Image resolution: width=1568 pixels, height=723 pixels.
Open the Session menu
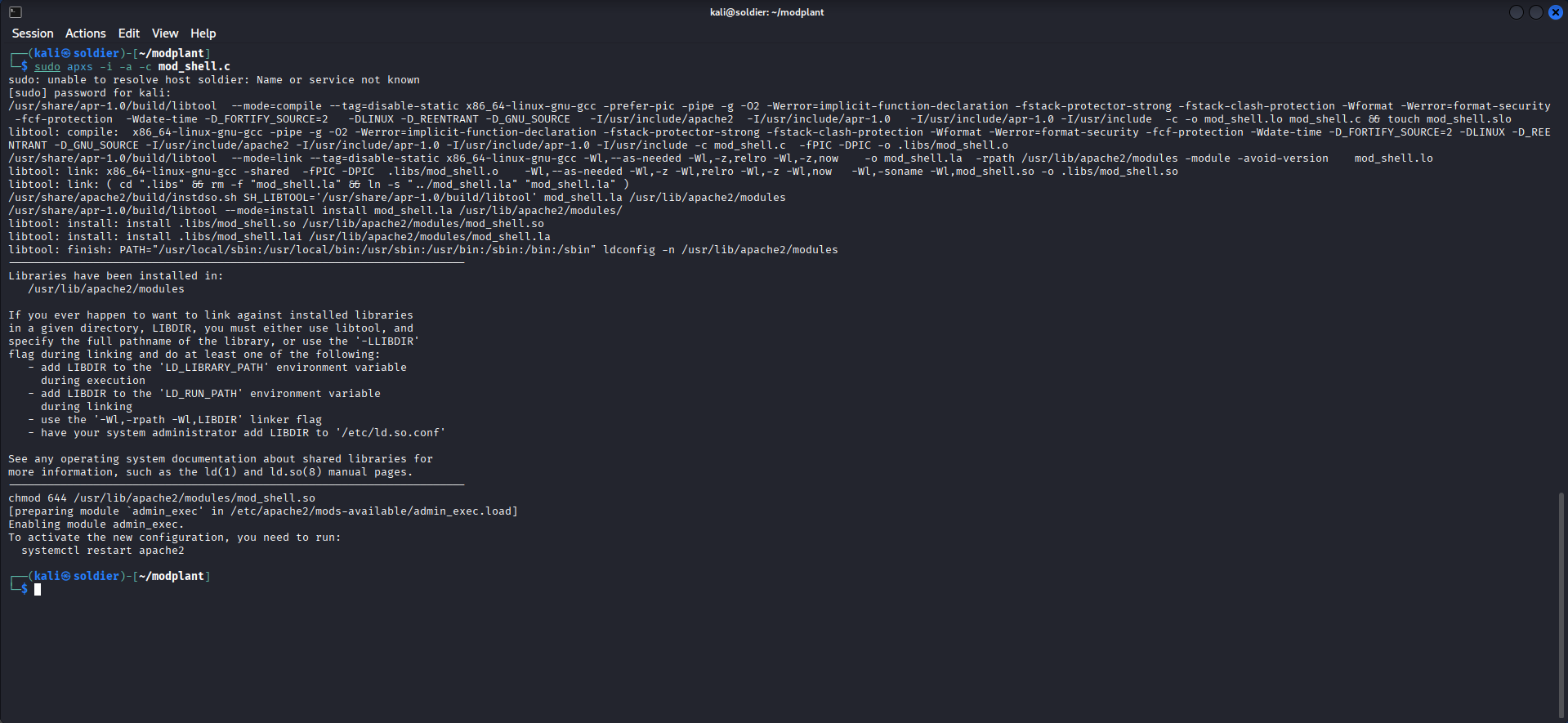click(33, 33)
